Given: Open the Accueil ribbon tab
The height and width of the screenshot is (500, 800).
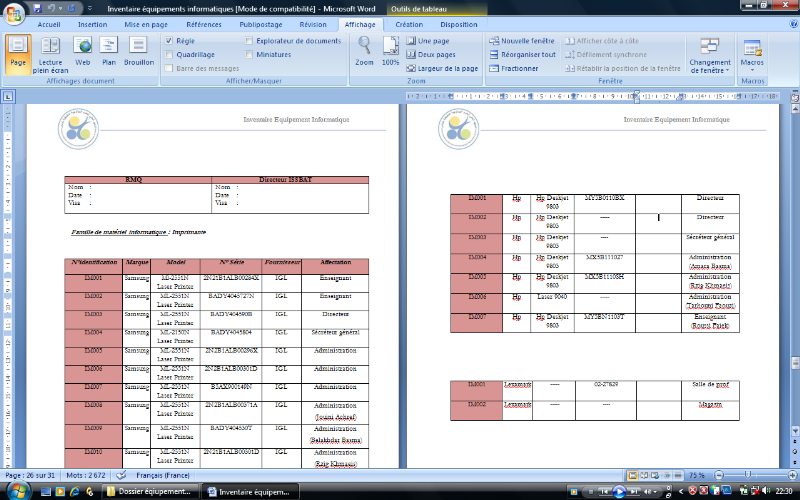Looking at the screenshot, I should click(x=49, y=24).
